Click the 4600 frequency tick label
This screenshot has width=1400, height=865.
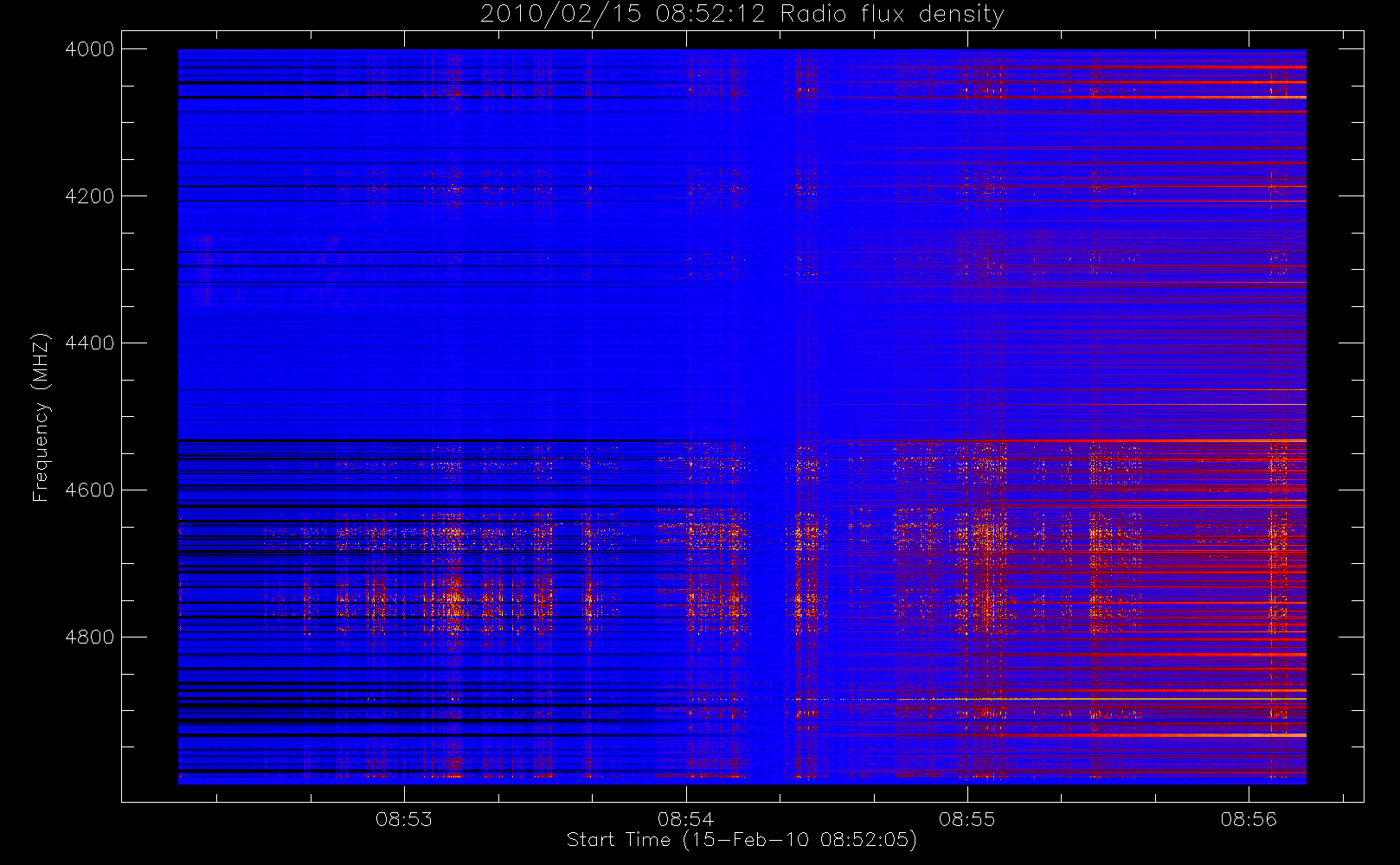(x=90, y=490)
